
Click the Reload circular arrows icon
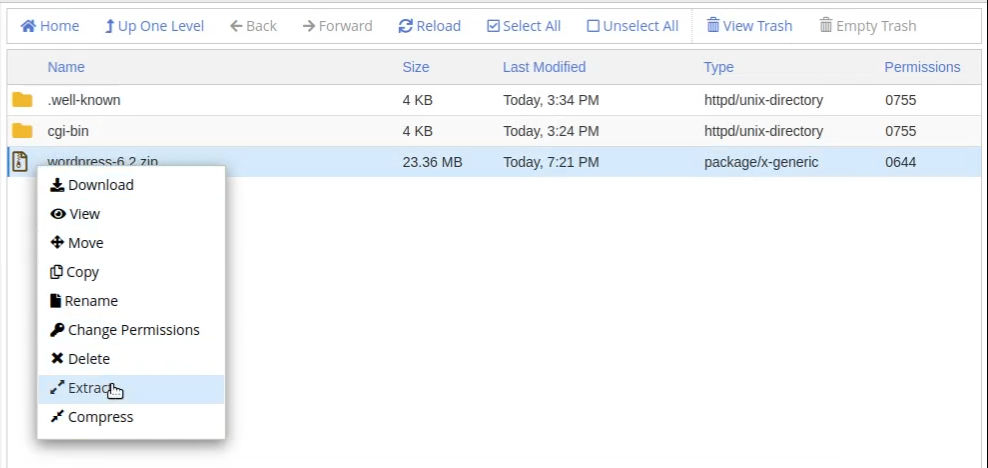406,26
